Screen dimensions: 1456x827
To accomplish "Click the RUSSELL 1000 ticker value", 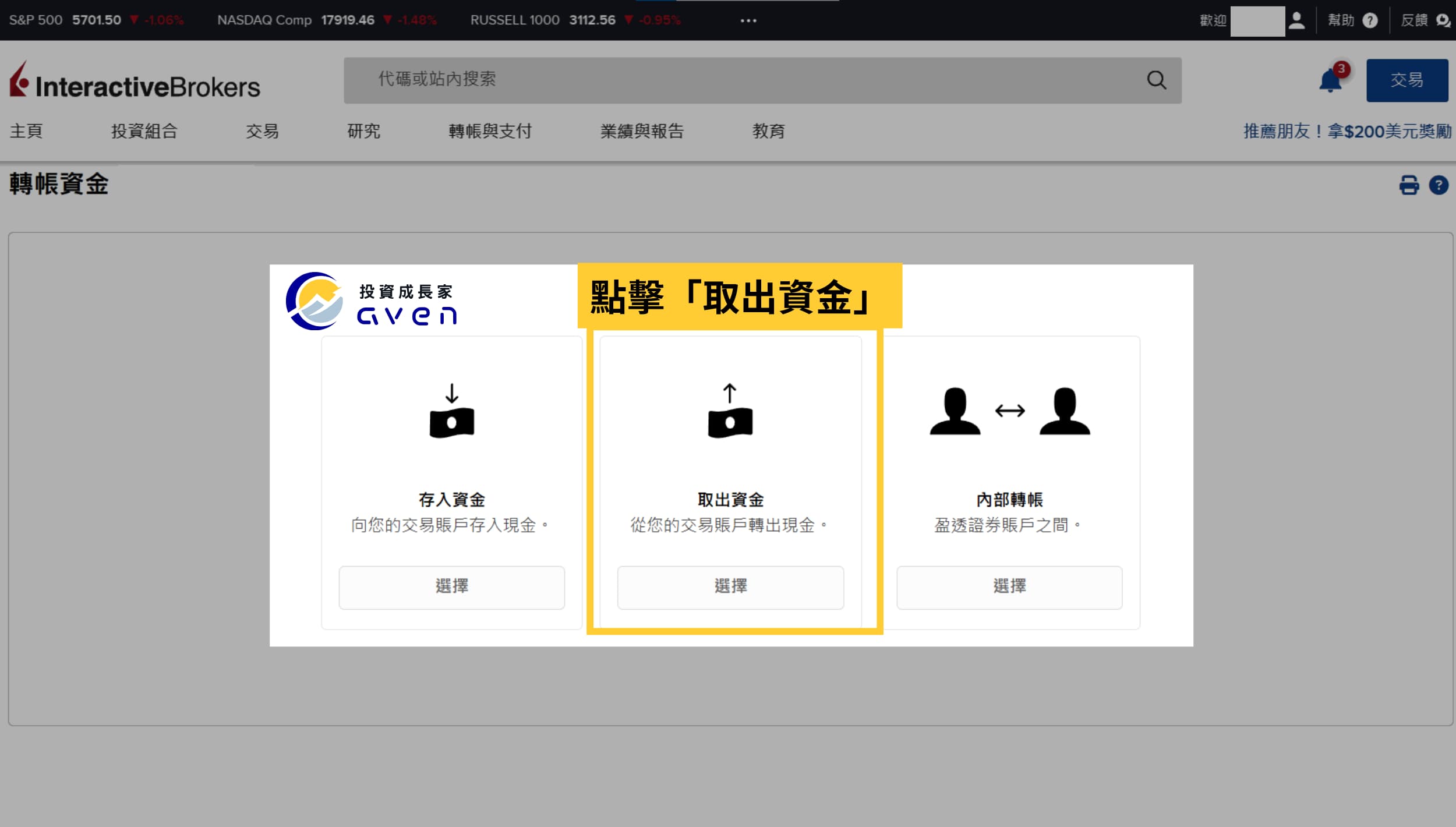I will pyautogui.click(x=592, y=20).
